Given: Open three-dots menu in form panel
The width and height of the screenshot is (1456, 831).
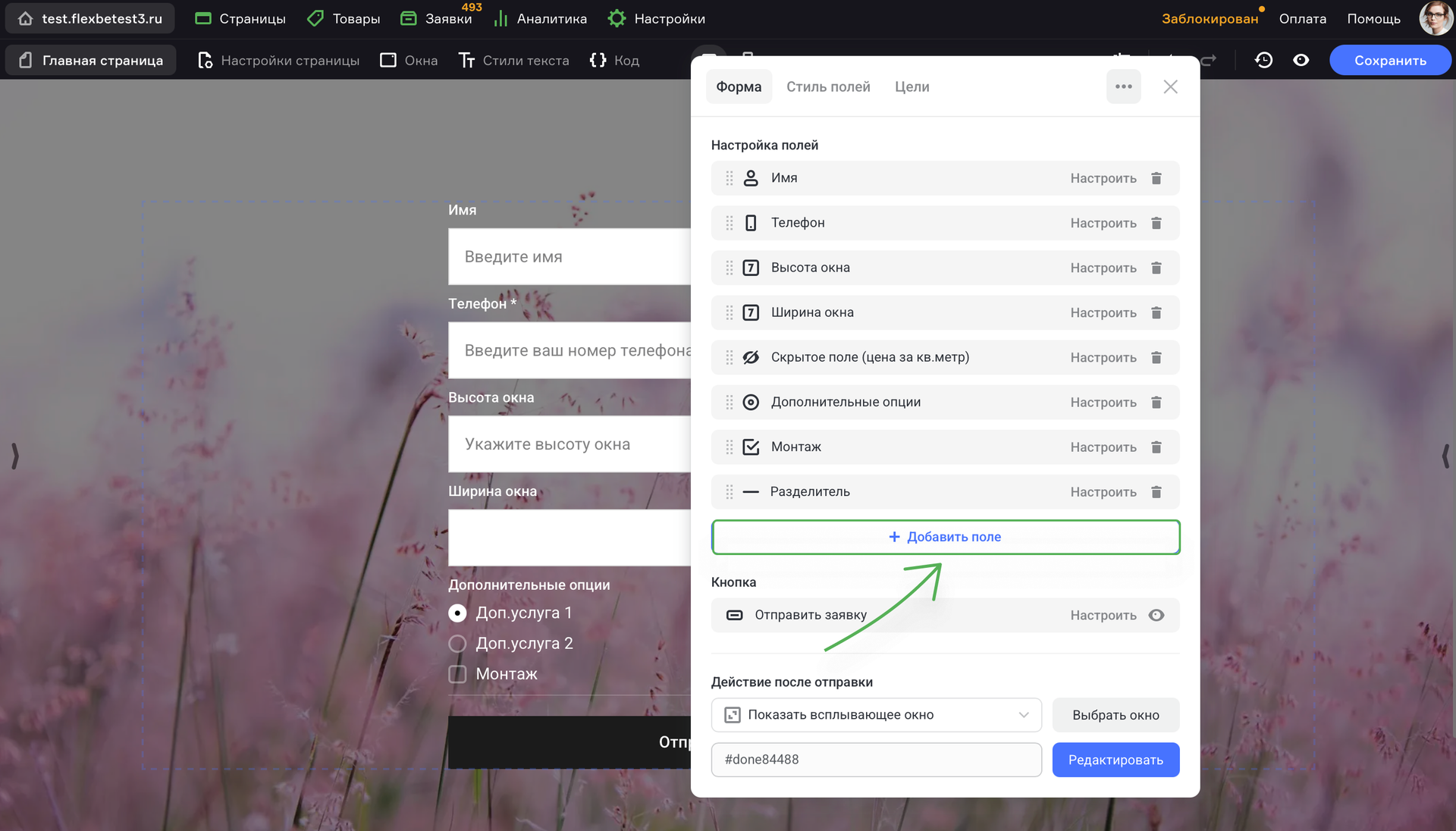Looking at the screenshot, I should (x=1123, y=86).
